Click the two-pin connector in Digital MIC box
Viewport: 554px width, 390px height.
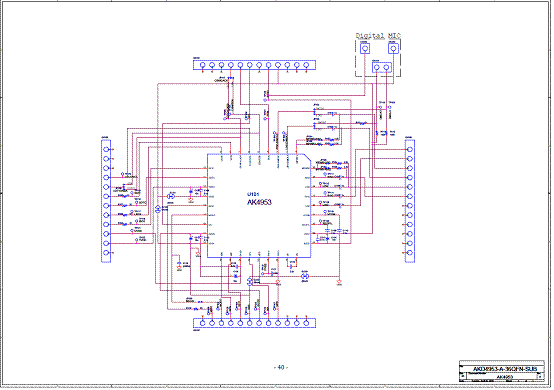click(382, 67)
